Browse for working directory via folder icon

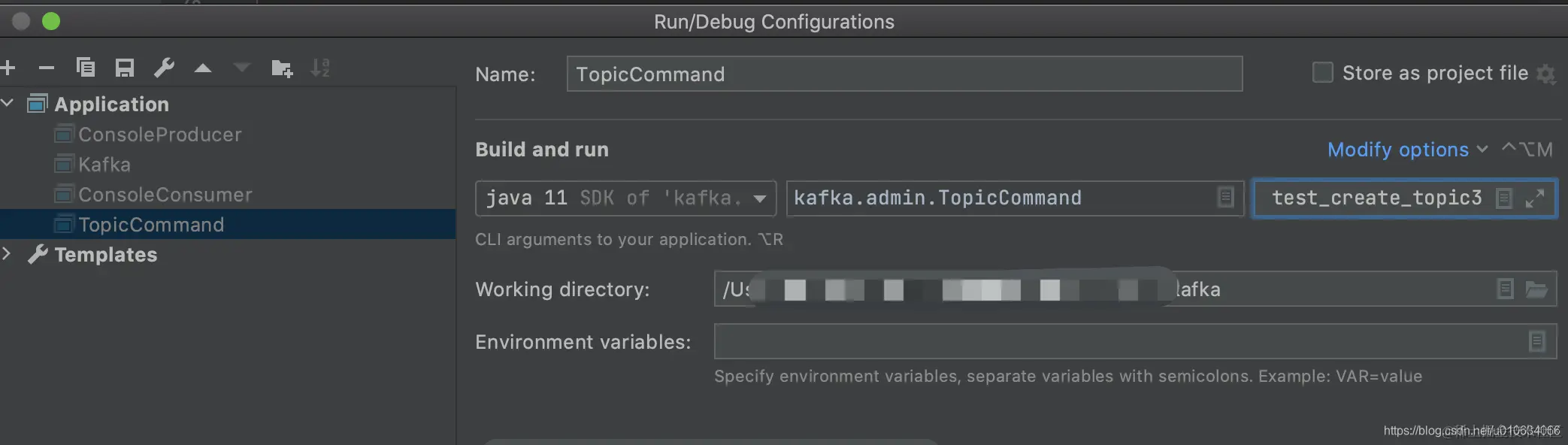coord(1536,289)
